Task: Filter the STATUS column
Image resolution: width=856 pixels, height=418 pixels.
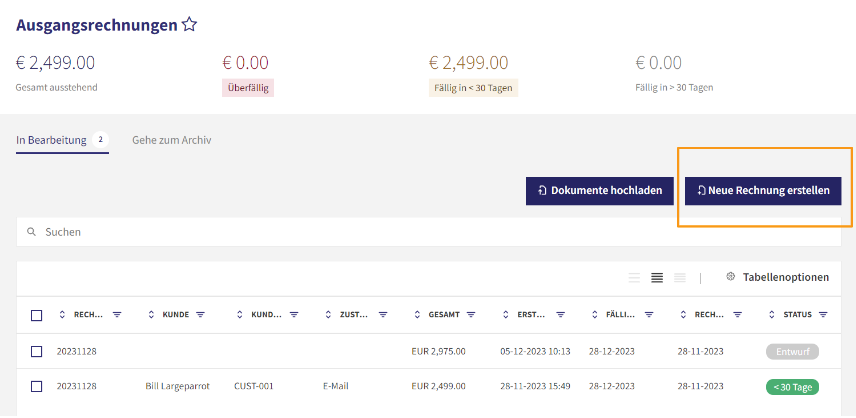Action: pos(823,315)
